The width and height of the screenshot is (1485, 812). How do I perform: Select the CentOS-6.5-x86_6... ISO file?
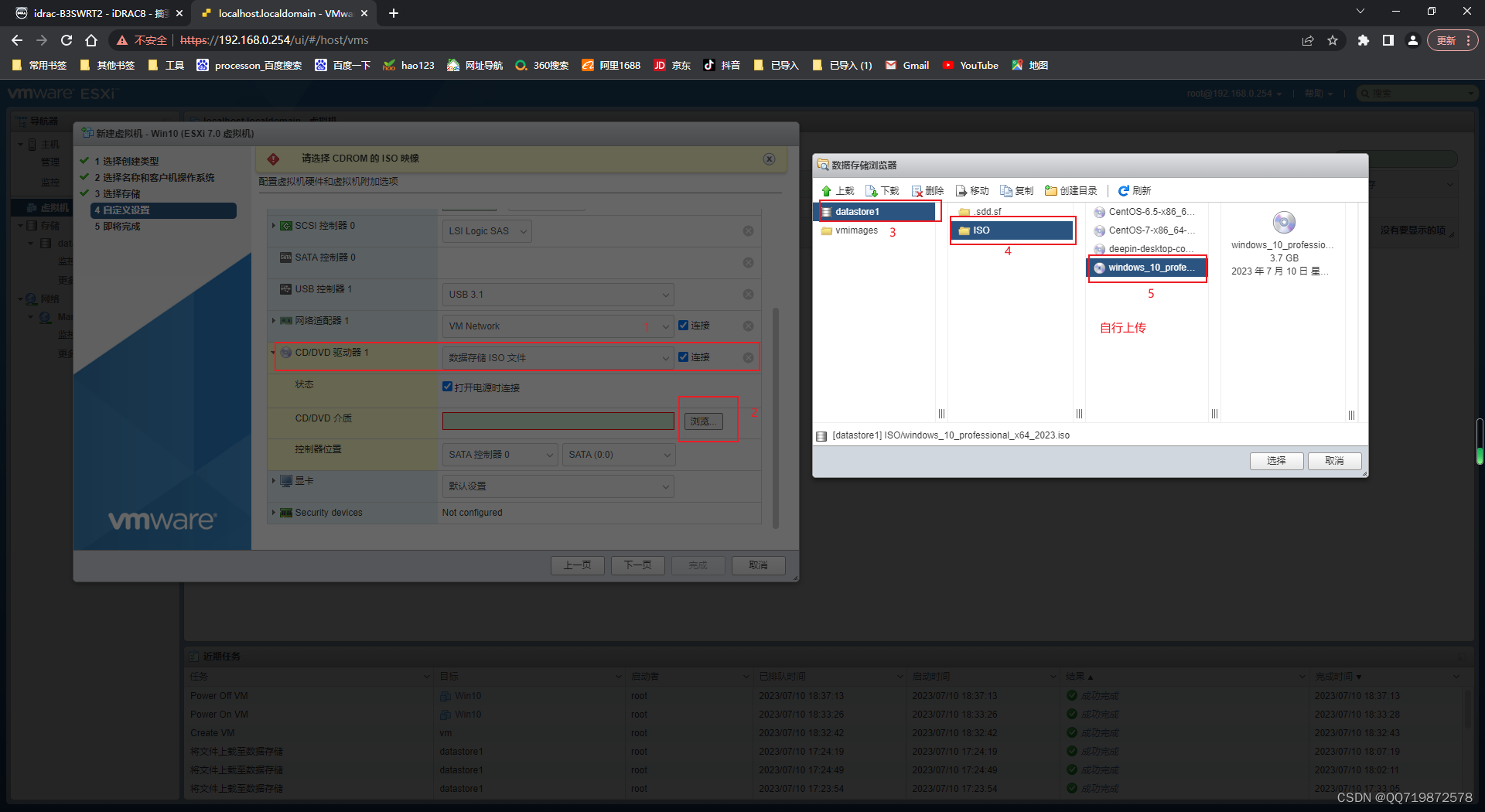[x=1145, y=211]
